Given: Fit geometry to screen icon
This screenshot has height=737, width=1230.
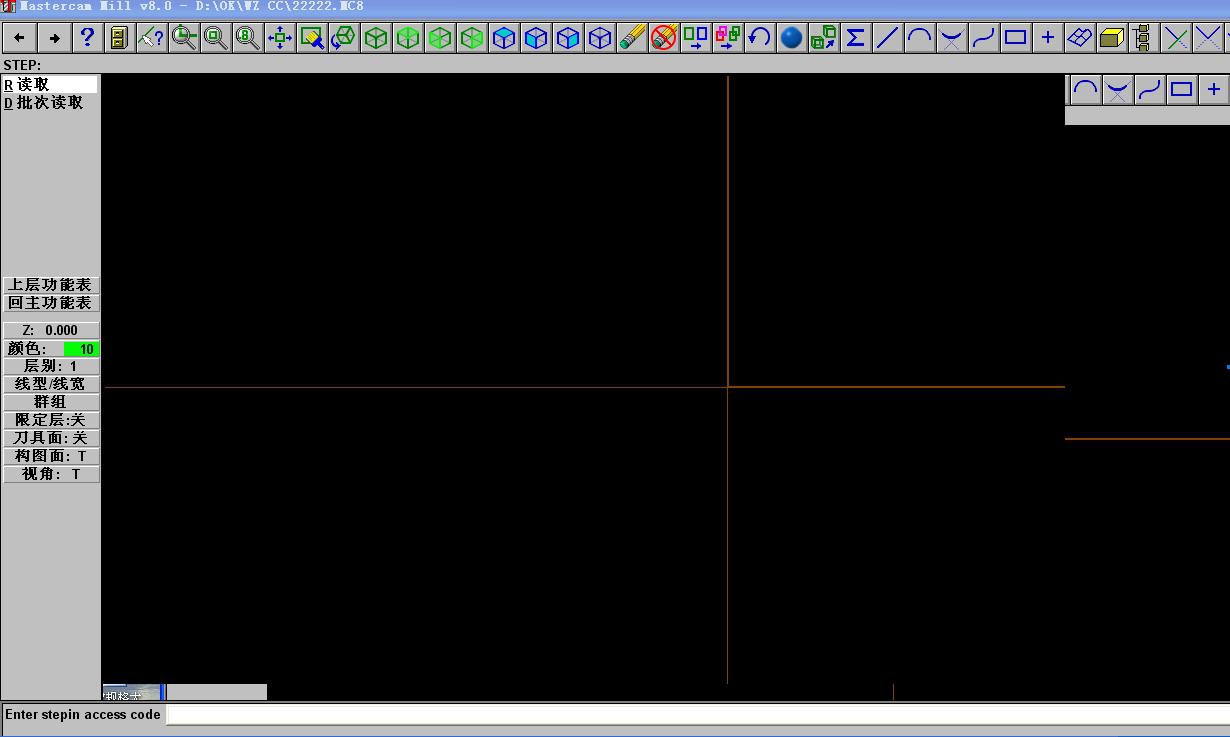Looking at the screenshot, I should 280,38.
